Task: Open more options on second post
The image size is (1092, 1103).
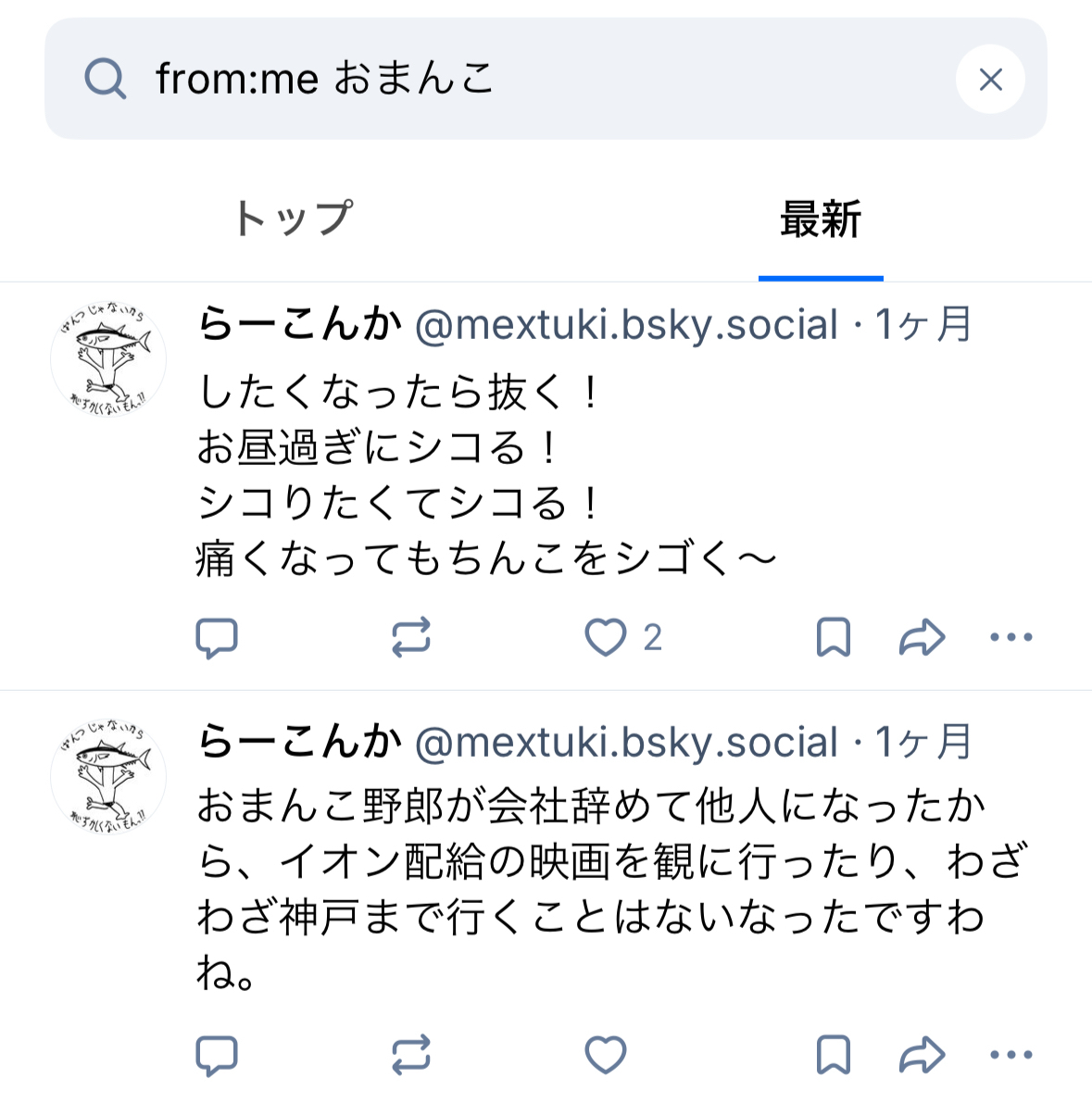Action: pos(1010,1055)
